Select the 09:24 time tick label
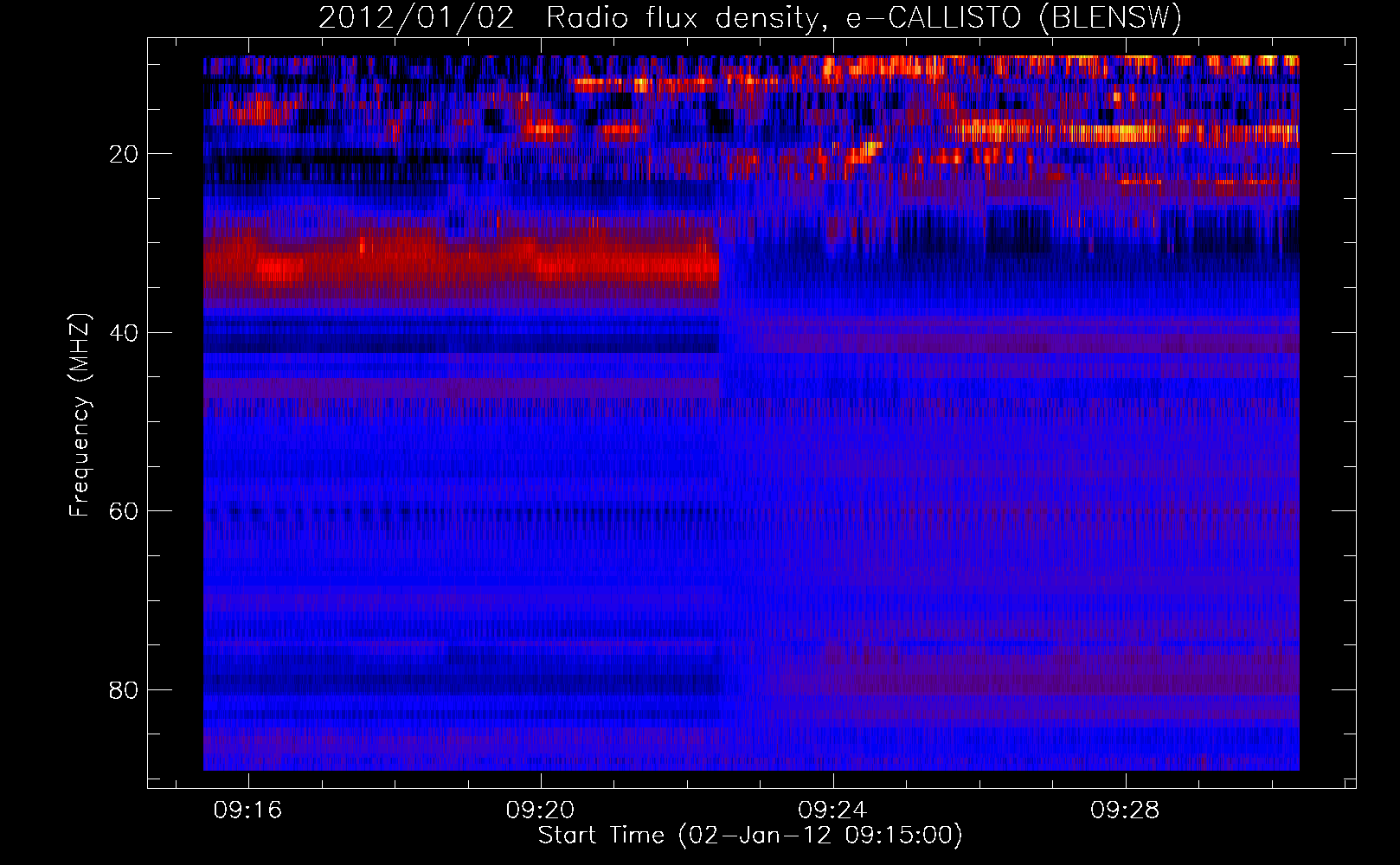This screenshot has height=865, width=1400. 832,811
